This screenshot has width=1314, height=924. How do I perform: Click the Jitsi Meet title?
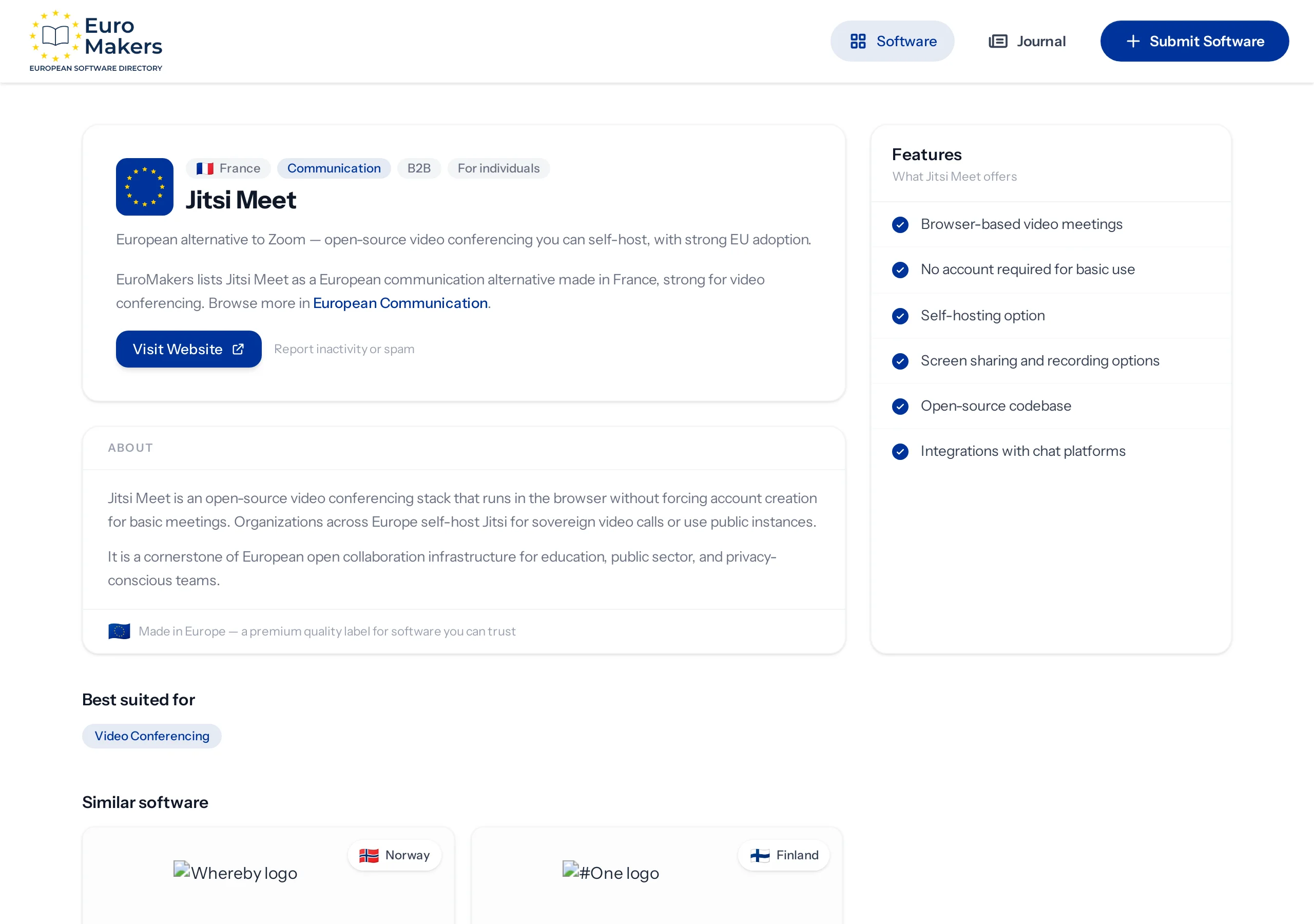tap(240, 200)
